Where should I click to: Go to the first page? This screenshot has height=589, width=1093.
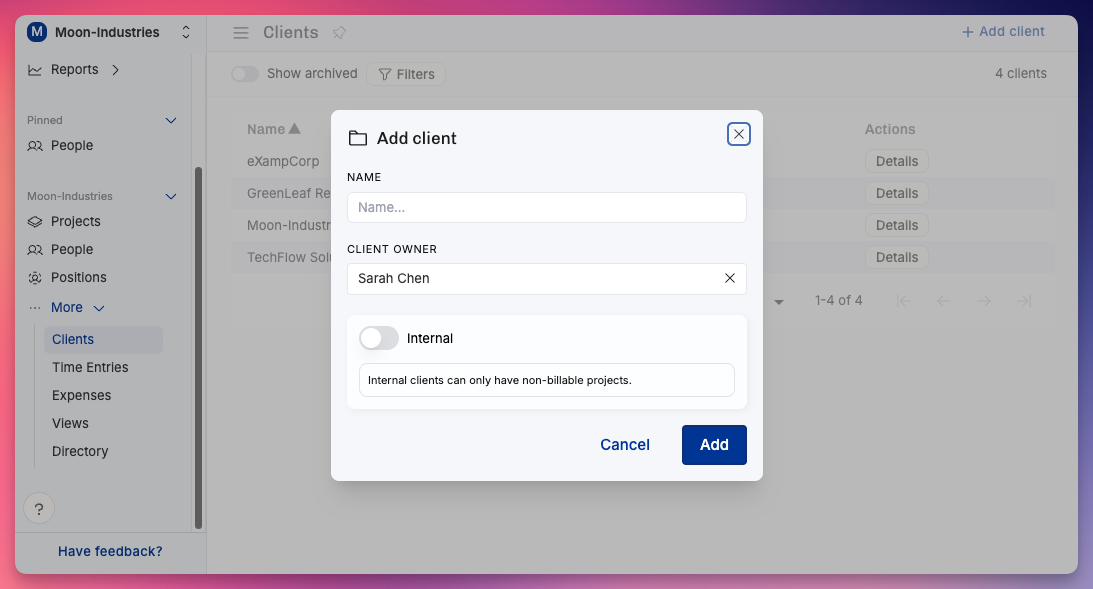[904, 301]
